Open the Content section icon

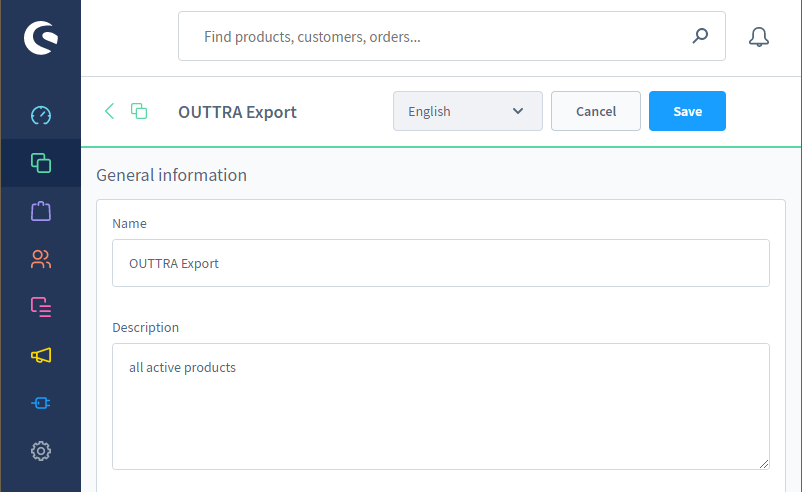pyautogui.click(x=41, y=307)
